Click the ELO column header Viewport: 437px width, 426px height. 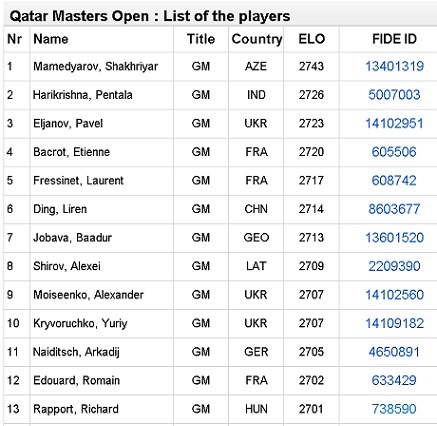coord(312,39)
